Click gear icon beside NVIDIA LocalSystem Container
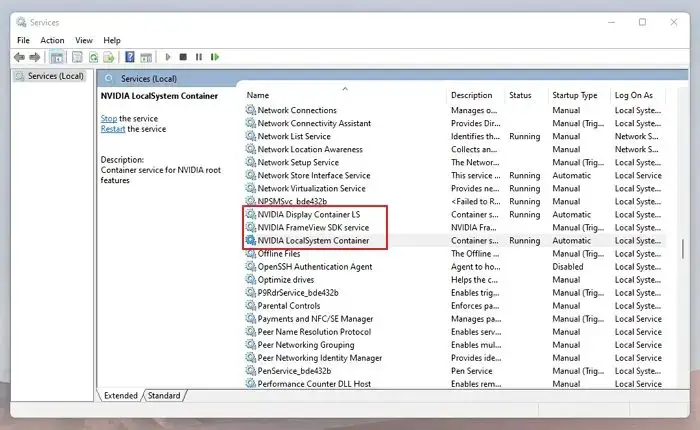 coord(250,240)
